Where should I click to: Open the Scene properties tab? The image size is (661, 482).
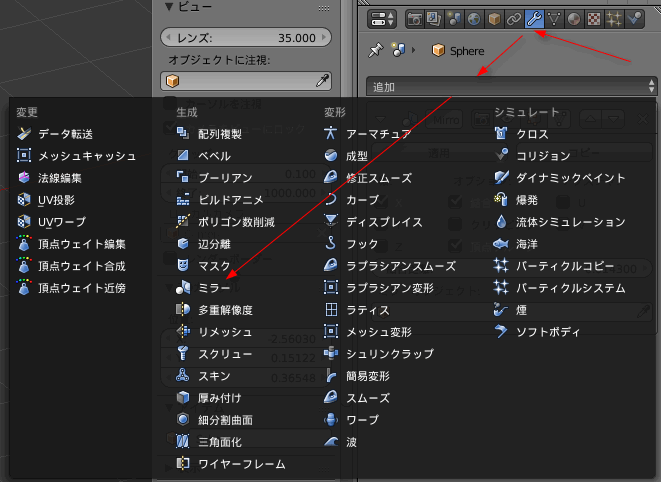click(454, 19)
